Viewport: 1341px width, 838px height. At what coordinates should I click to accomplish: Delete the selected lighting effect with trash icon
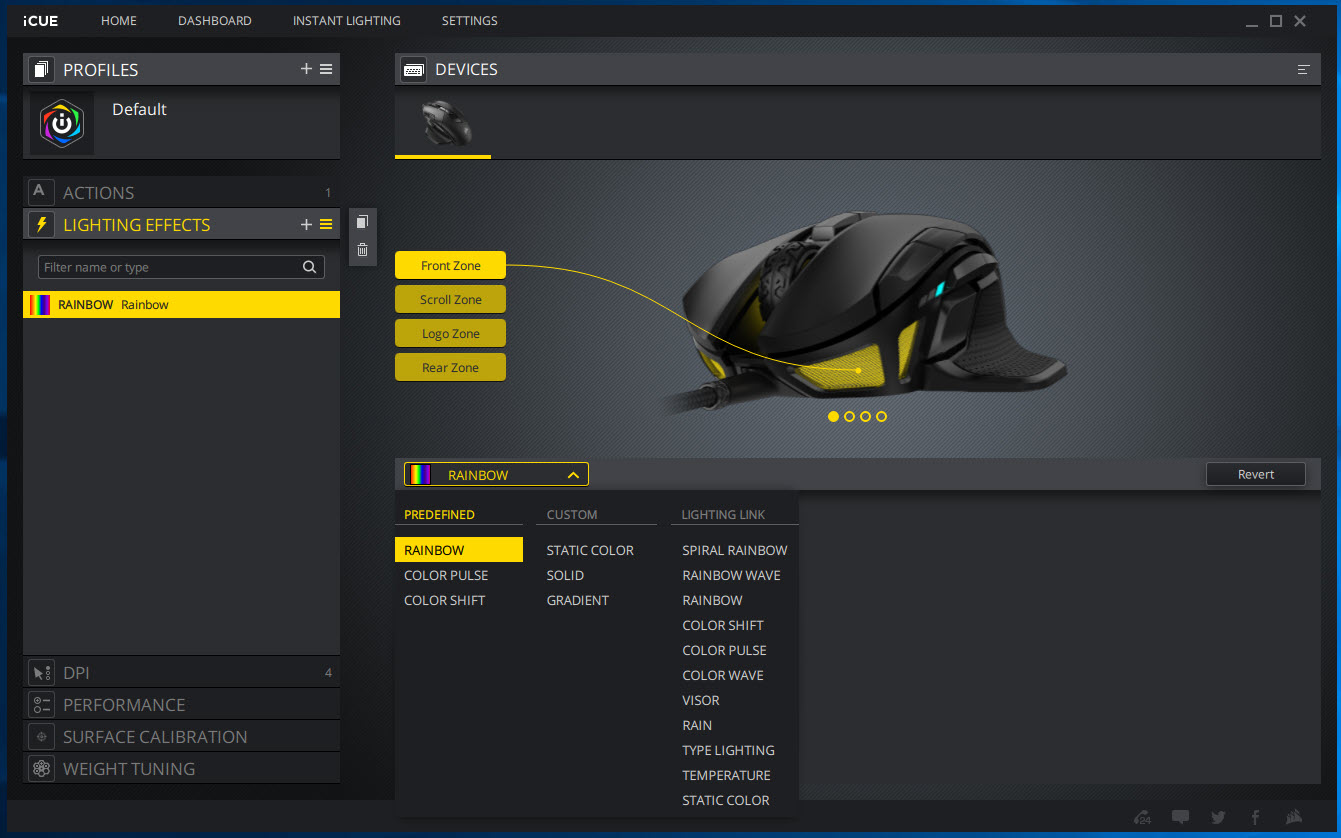tap(362, 250)
